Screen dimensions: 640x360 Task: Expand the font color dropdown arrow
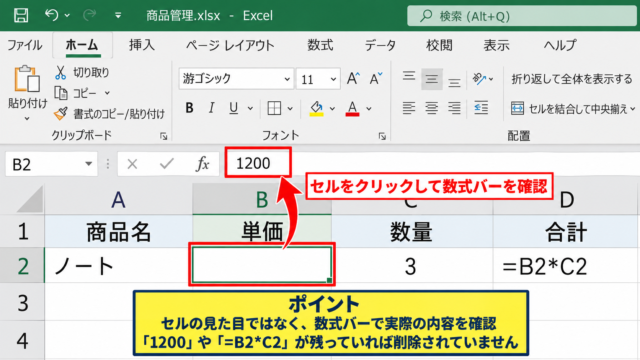(x=369, y=109)
